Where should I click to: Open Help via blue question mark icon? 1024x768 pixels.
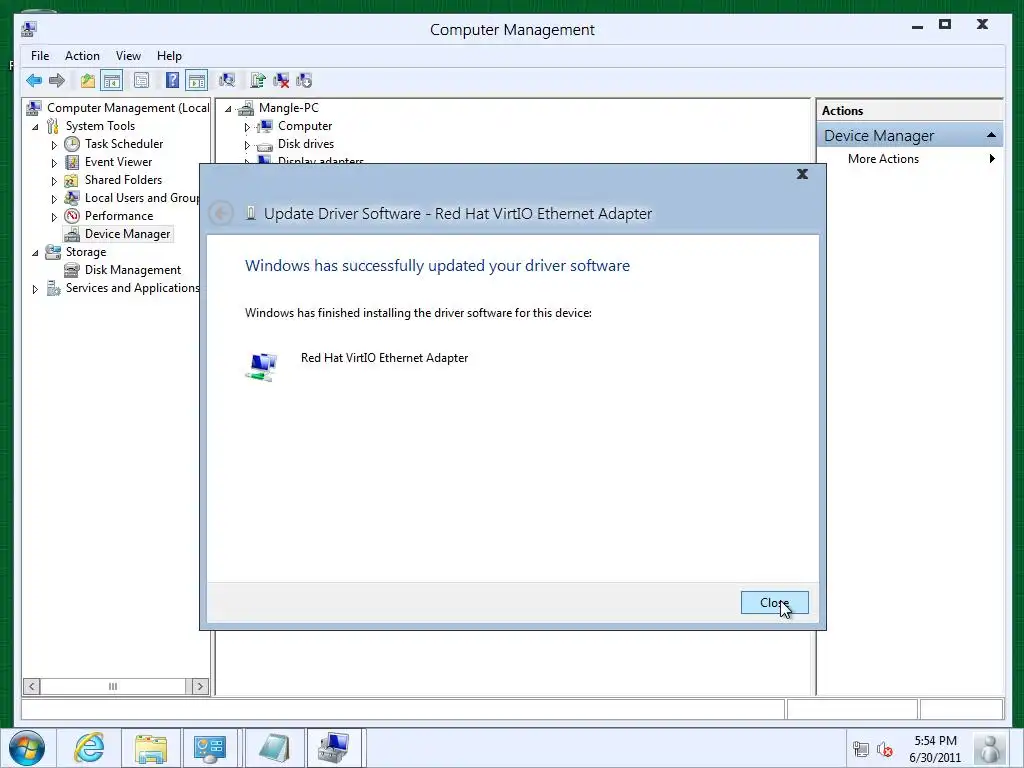(x=172, y=80)
